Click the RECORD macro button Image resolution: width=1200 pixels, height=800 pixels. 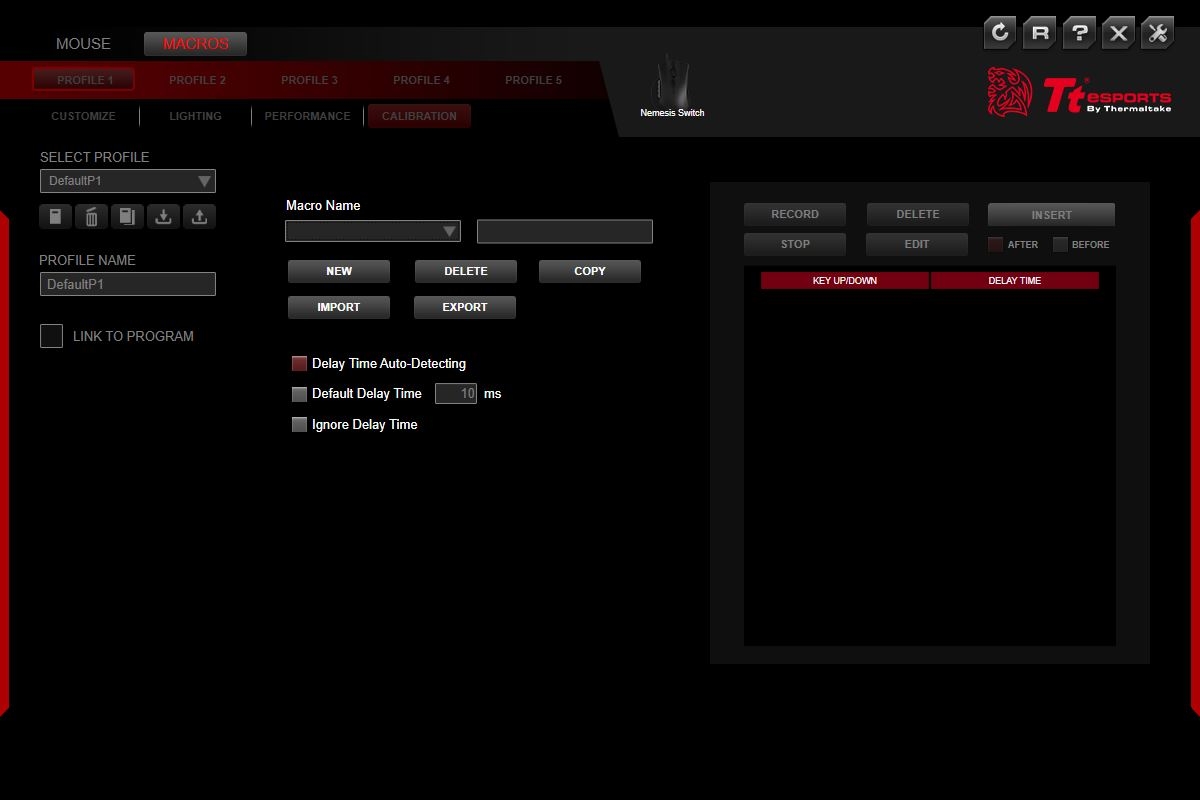(x=795, y=214)
